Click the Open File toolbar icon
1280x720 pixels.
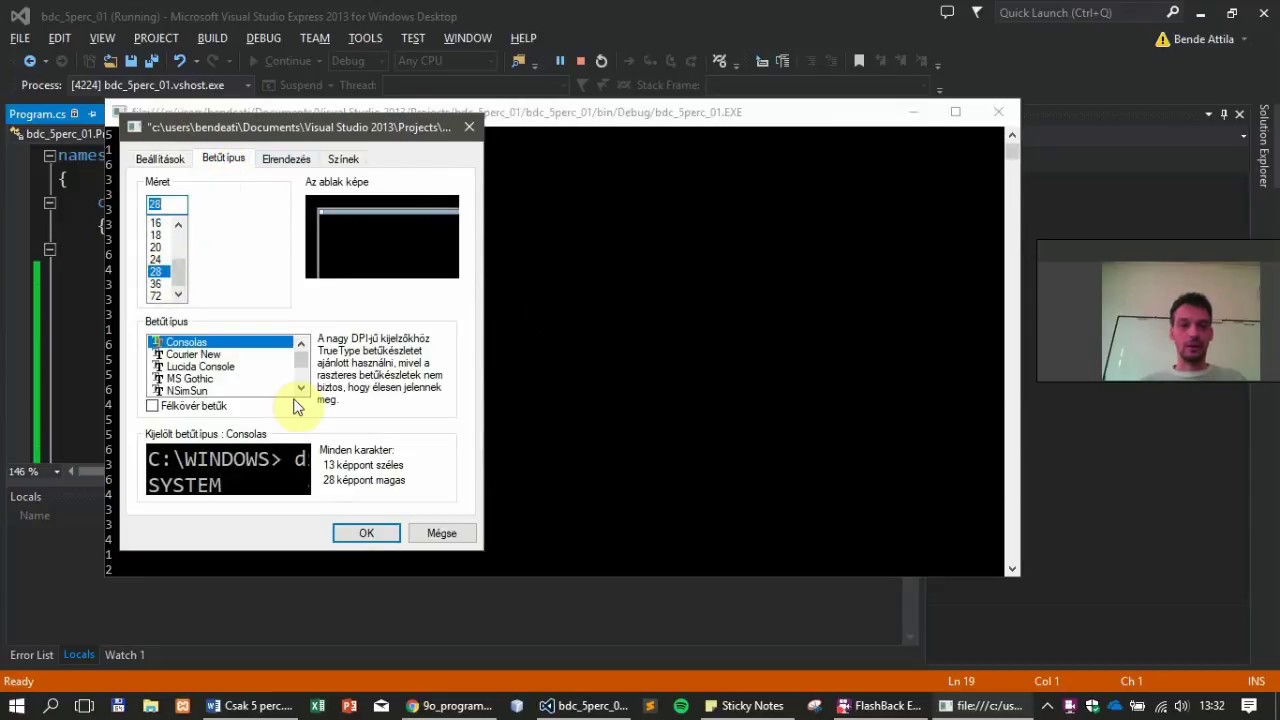click(110, 61)
